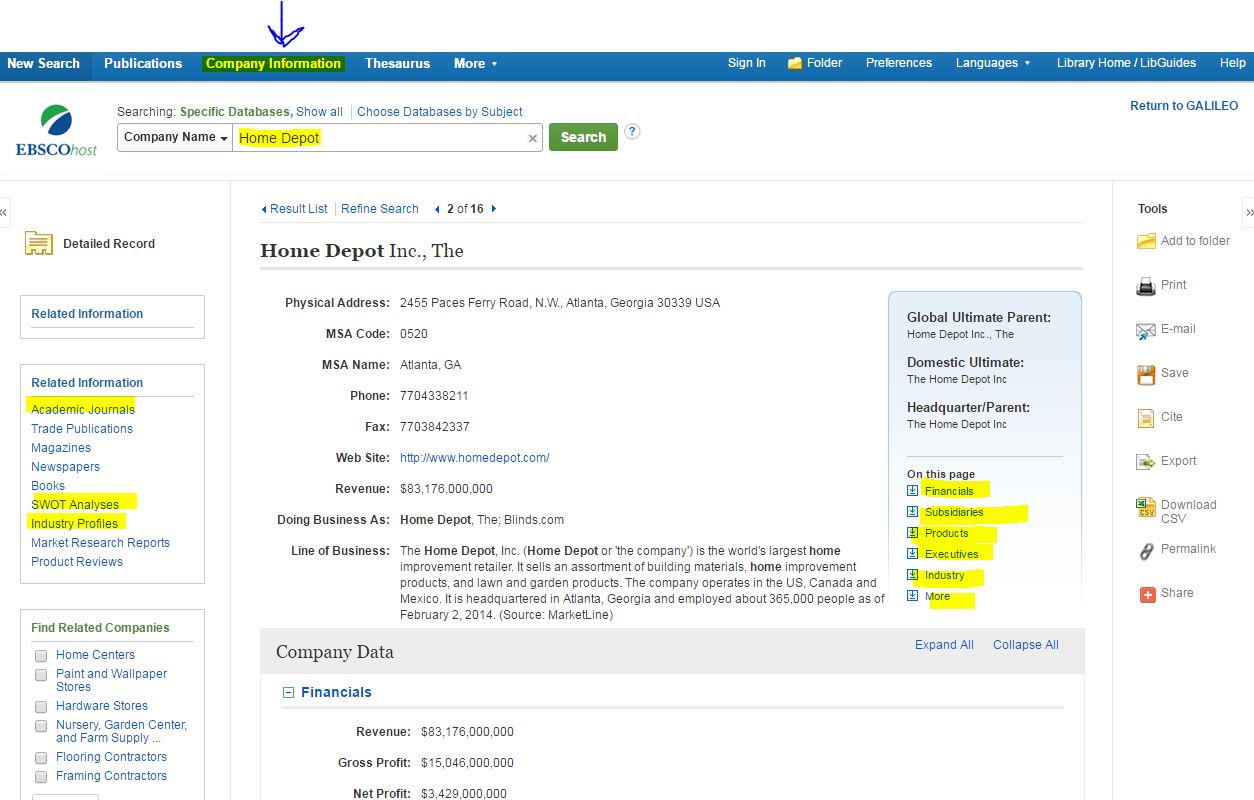
Task: Switch to the Company Information tab
Action: (272, 63)
